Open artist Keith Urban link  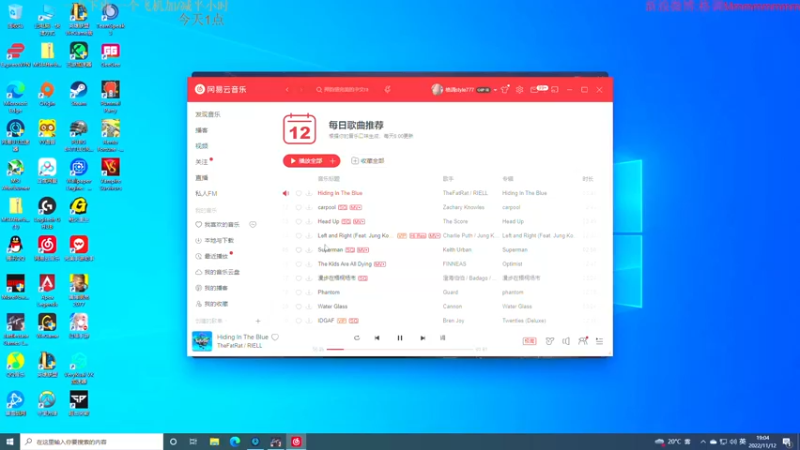pyautogui.click(x=457, y=250)
